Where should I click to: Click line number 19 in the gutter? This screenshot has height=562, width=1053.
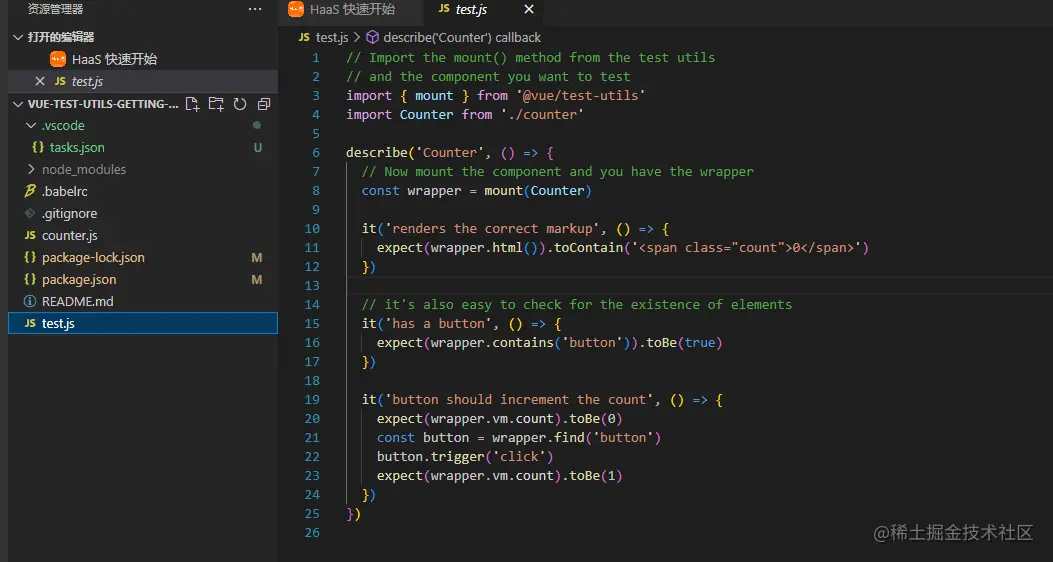point(312,400)
